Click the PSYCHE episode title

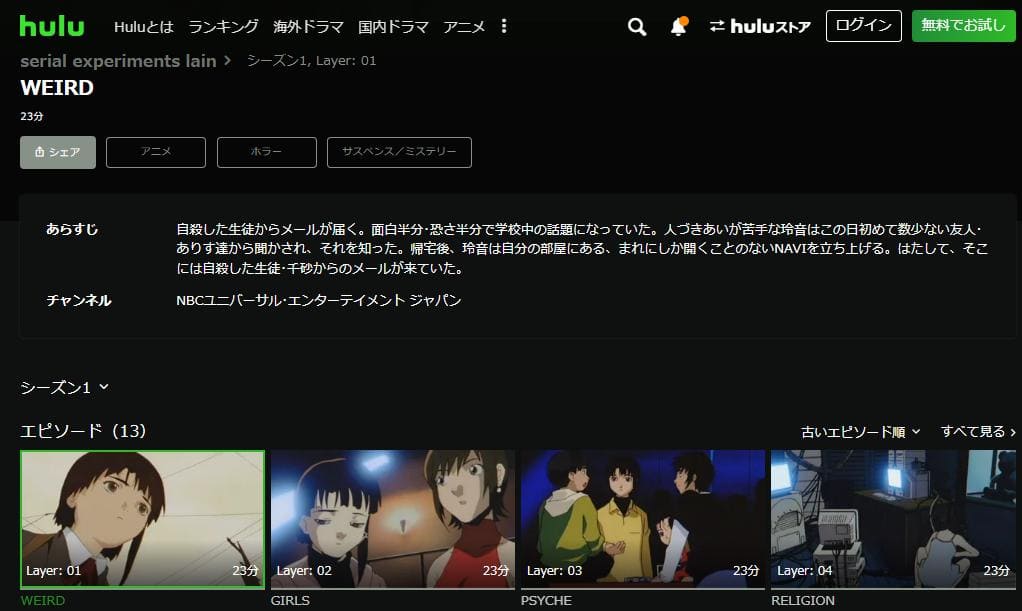click(x=546, y=601)
